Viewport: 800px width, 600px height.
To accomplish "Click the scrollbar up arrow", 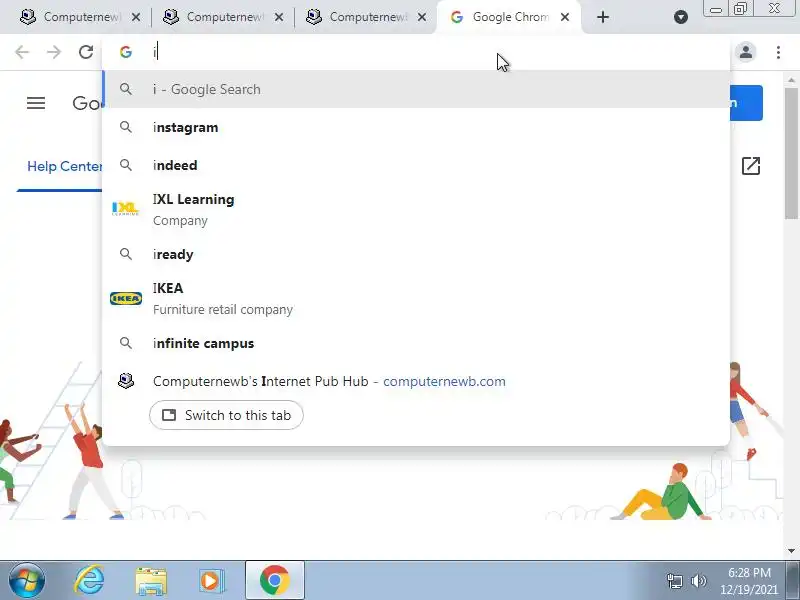I will coord(791,80).
